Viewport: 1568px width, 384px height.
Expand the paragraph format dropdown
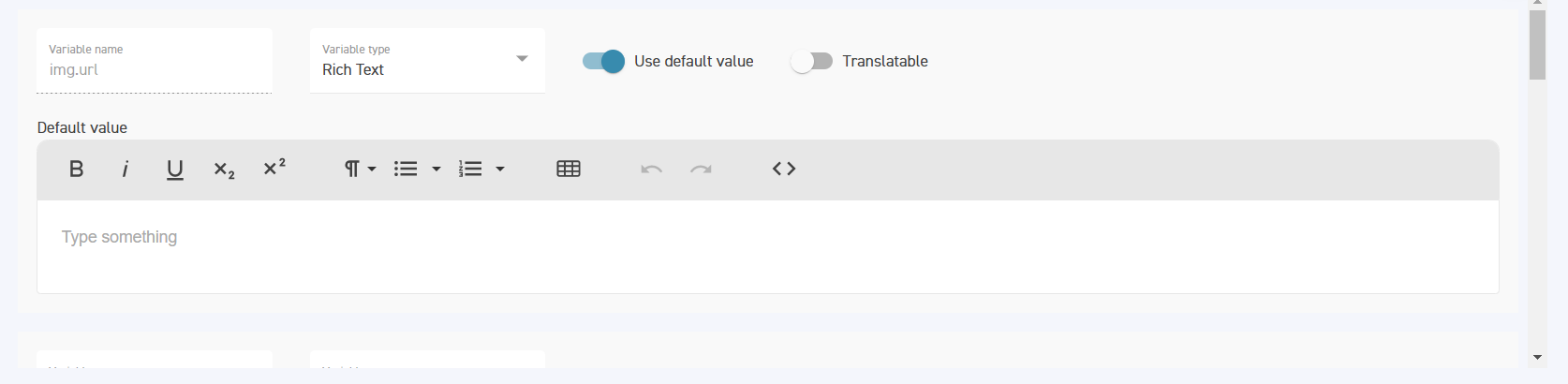point(360,169)
